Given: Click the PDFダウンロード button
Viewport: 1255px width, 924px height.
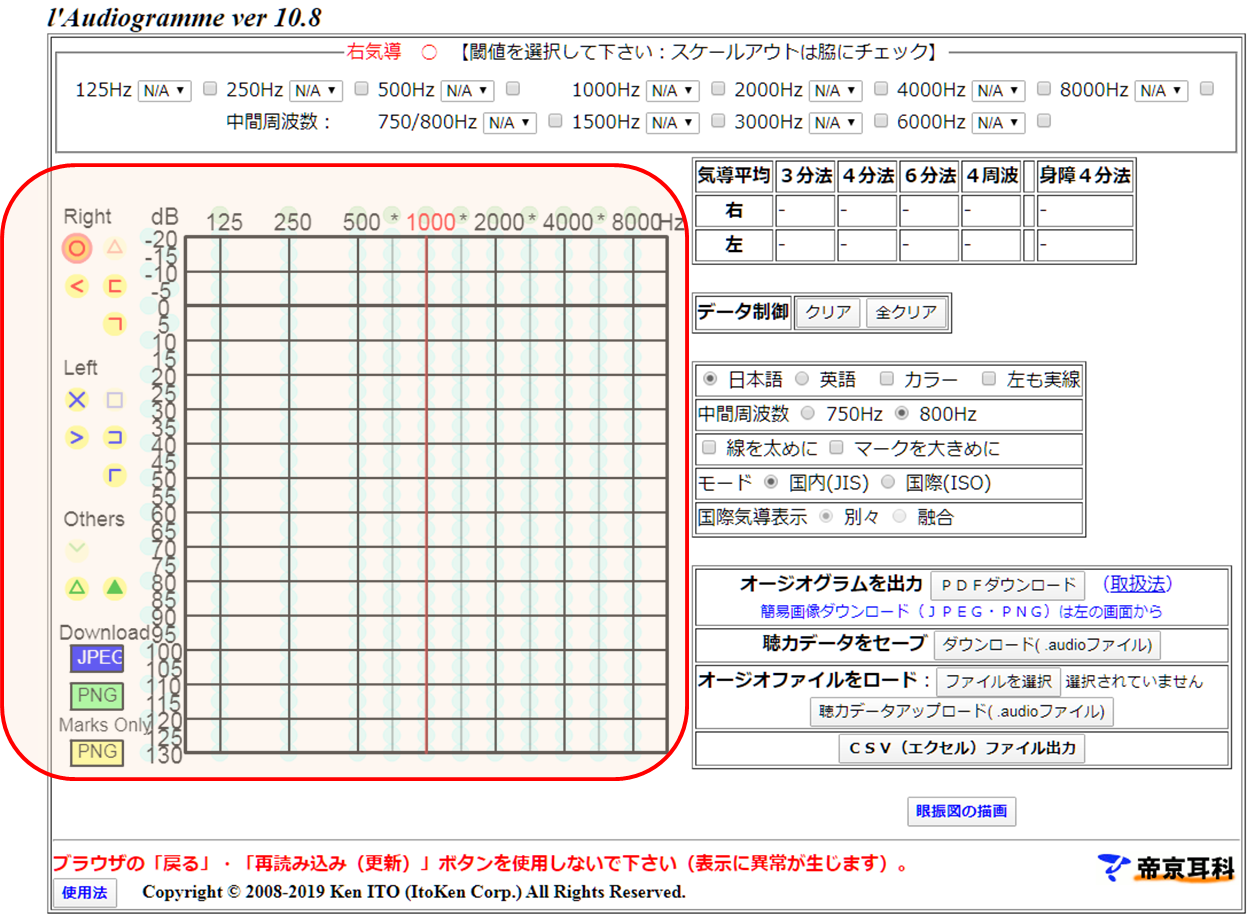Looking at the screenshot, I should 1007,585.
